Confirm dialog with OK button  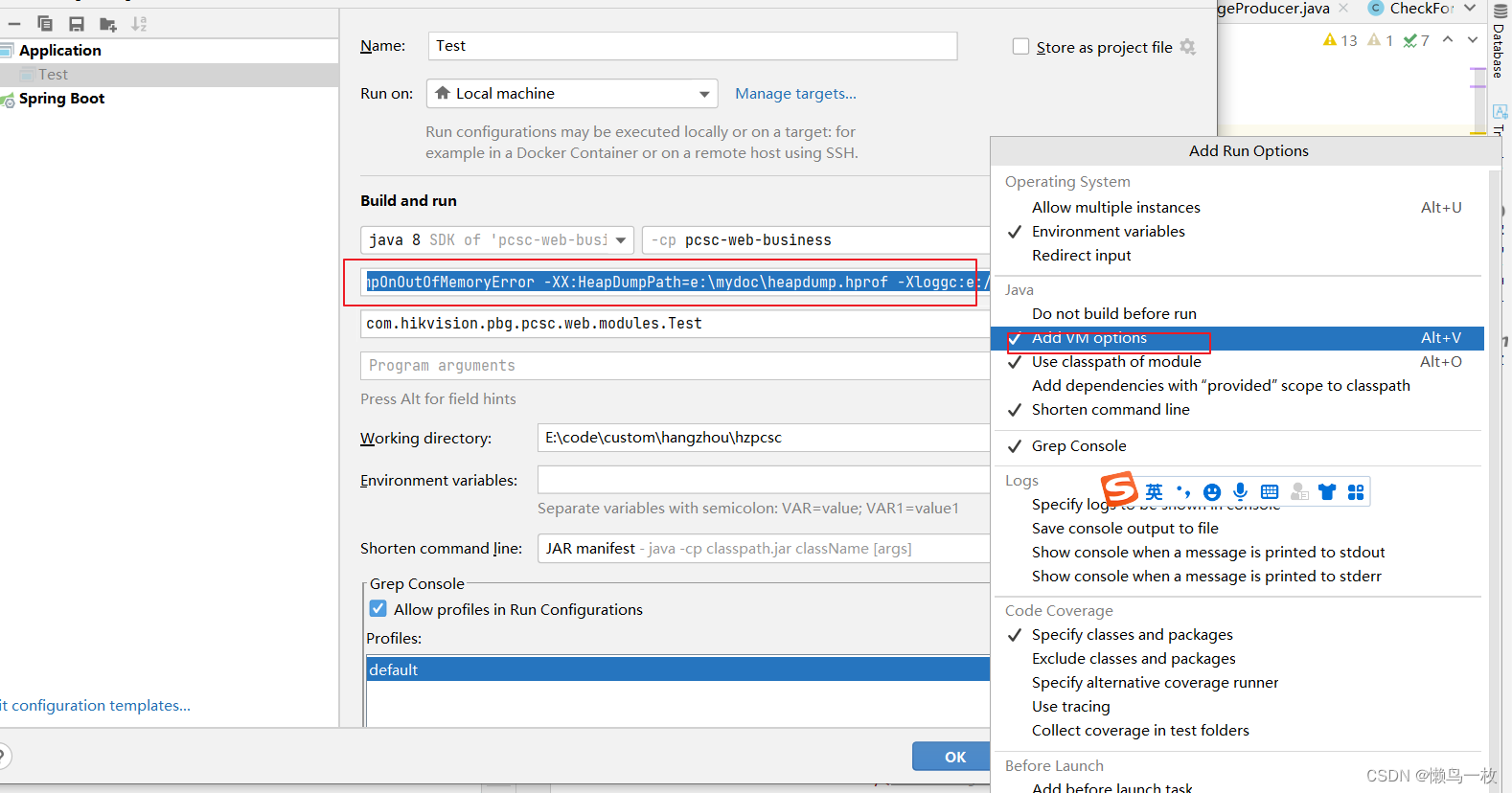point(951,757)
